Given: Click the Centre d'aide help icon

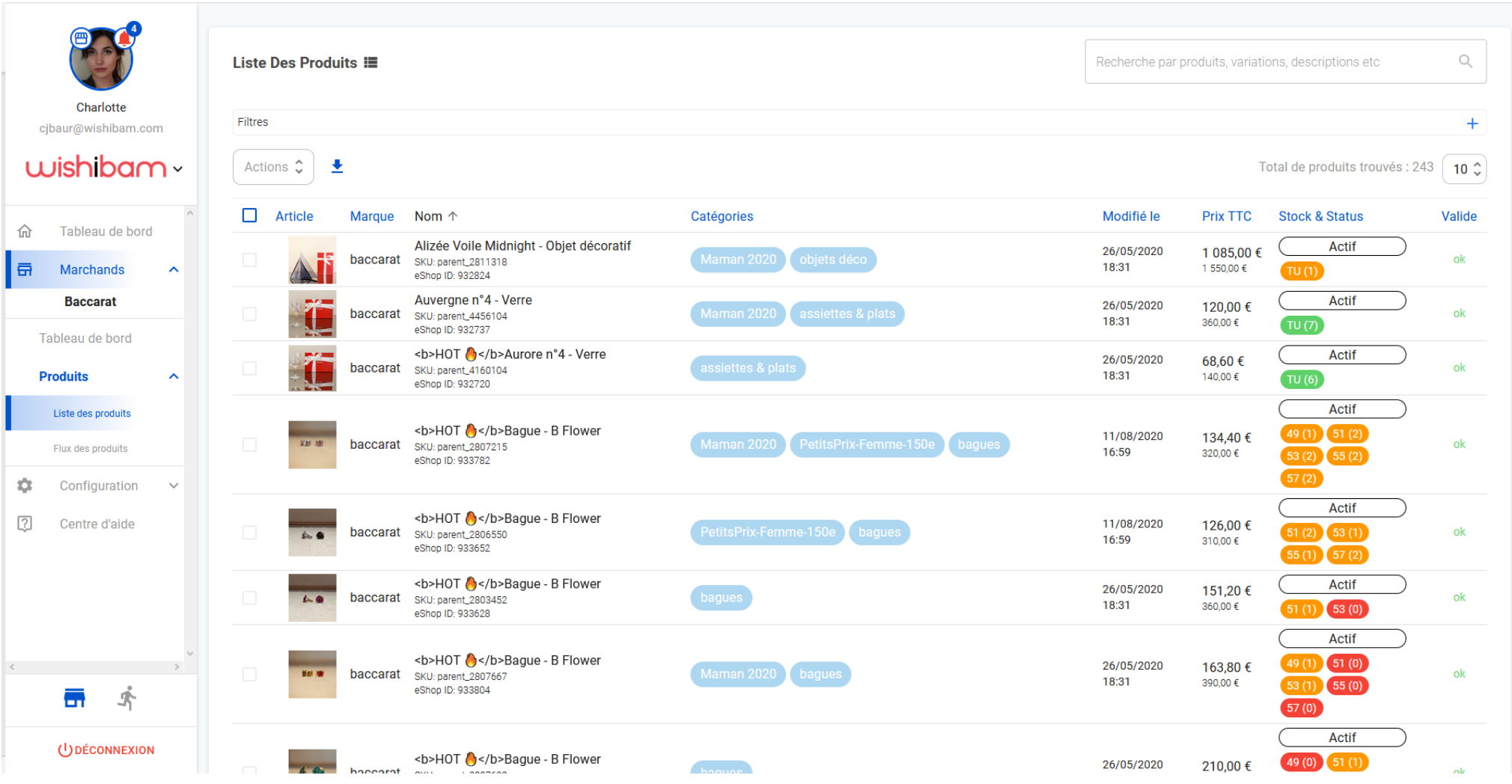Looking at the screenshot, I should click(x=25, y=524).
